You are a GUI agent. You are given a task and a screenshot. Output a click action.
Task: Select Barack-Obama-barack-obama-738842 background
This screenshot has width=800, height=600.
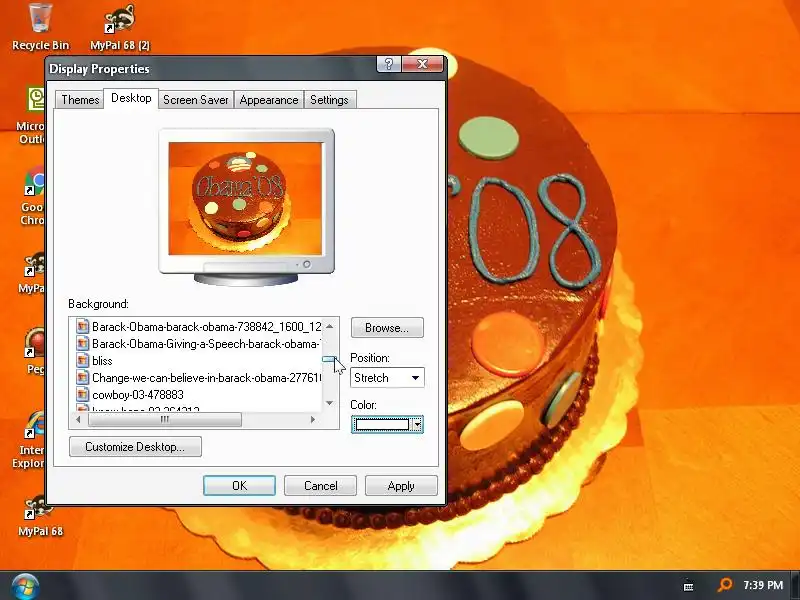pyautogui.click(x=207, y=327)
